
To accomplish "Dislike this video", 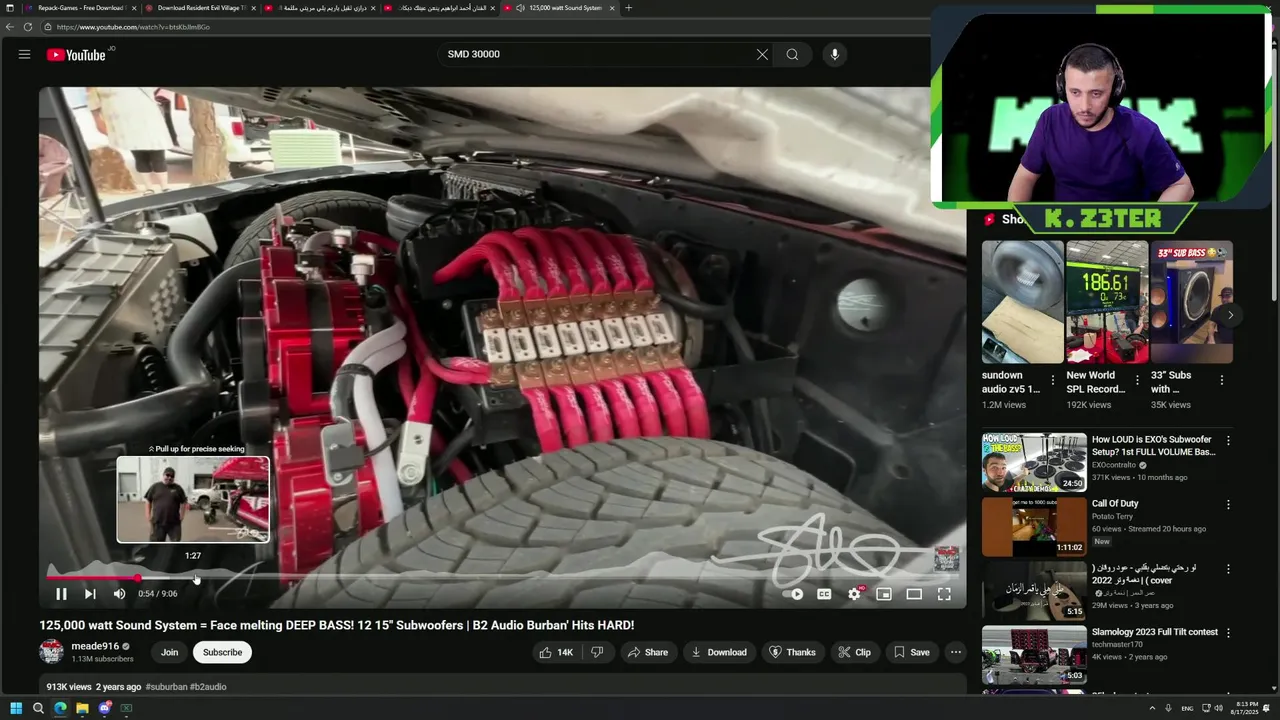I will click(597, 652).
